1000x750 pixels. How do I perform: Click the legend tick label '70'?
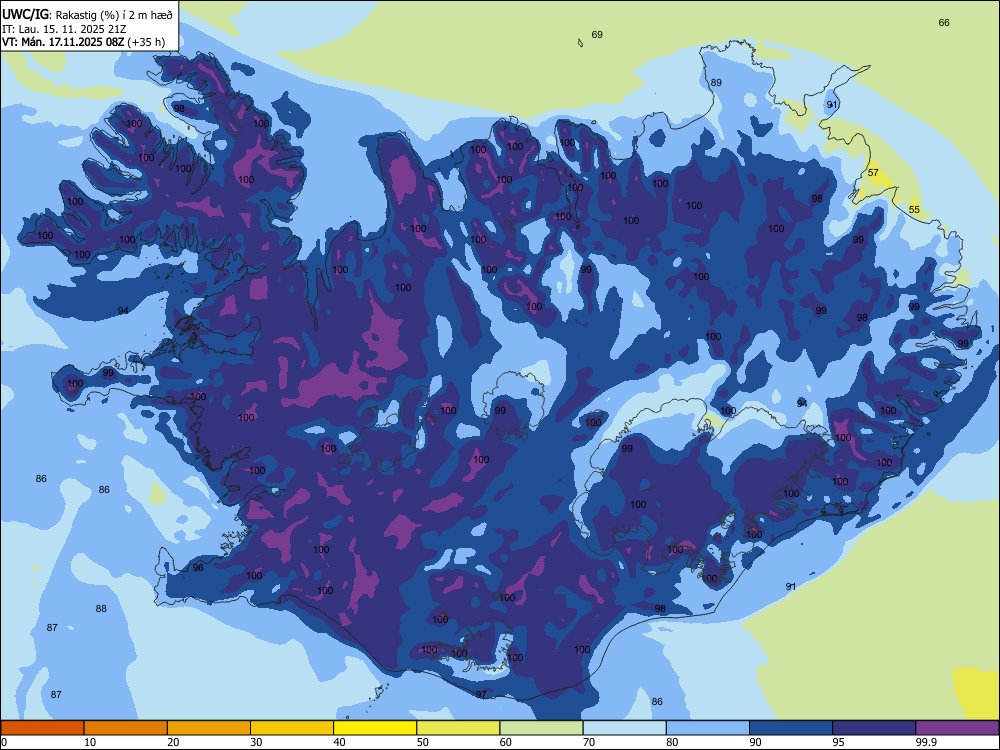[589, 742]
